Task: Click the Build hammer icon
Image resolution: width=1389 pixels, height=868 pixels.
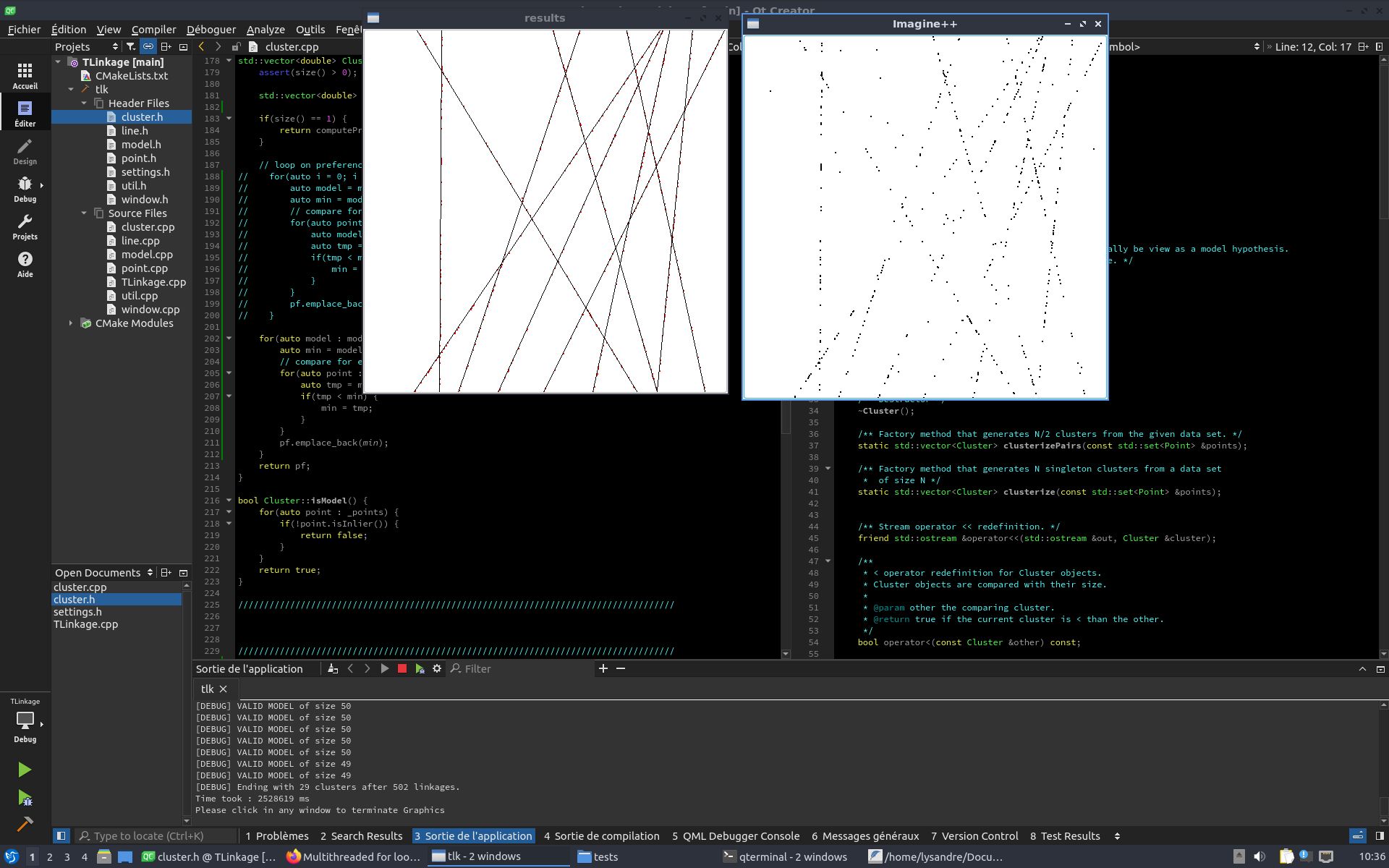Action: click(25, 824)
